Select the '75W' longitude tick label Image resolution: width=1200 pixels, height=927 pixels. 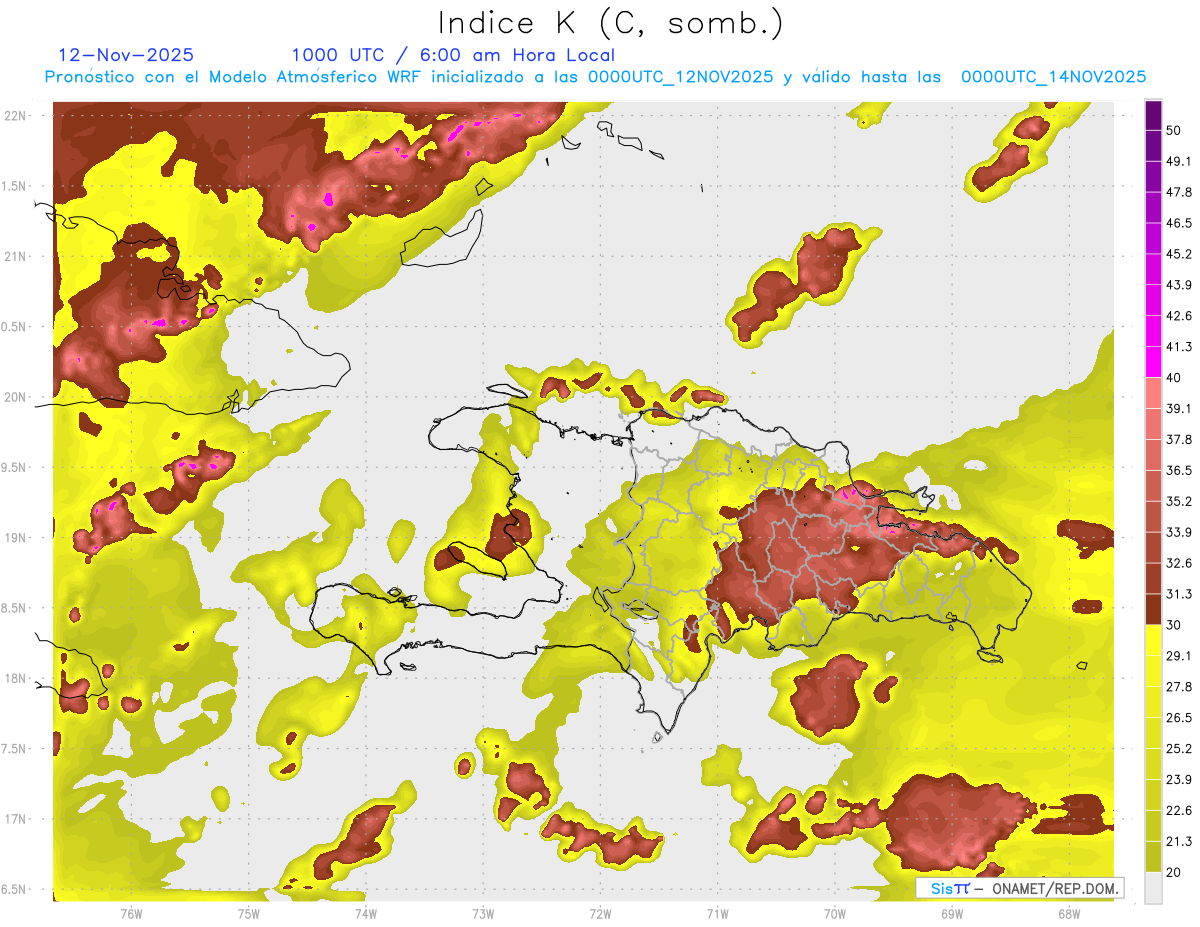click(248, 913)
